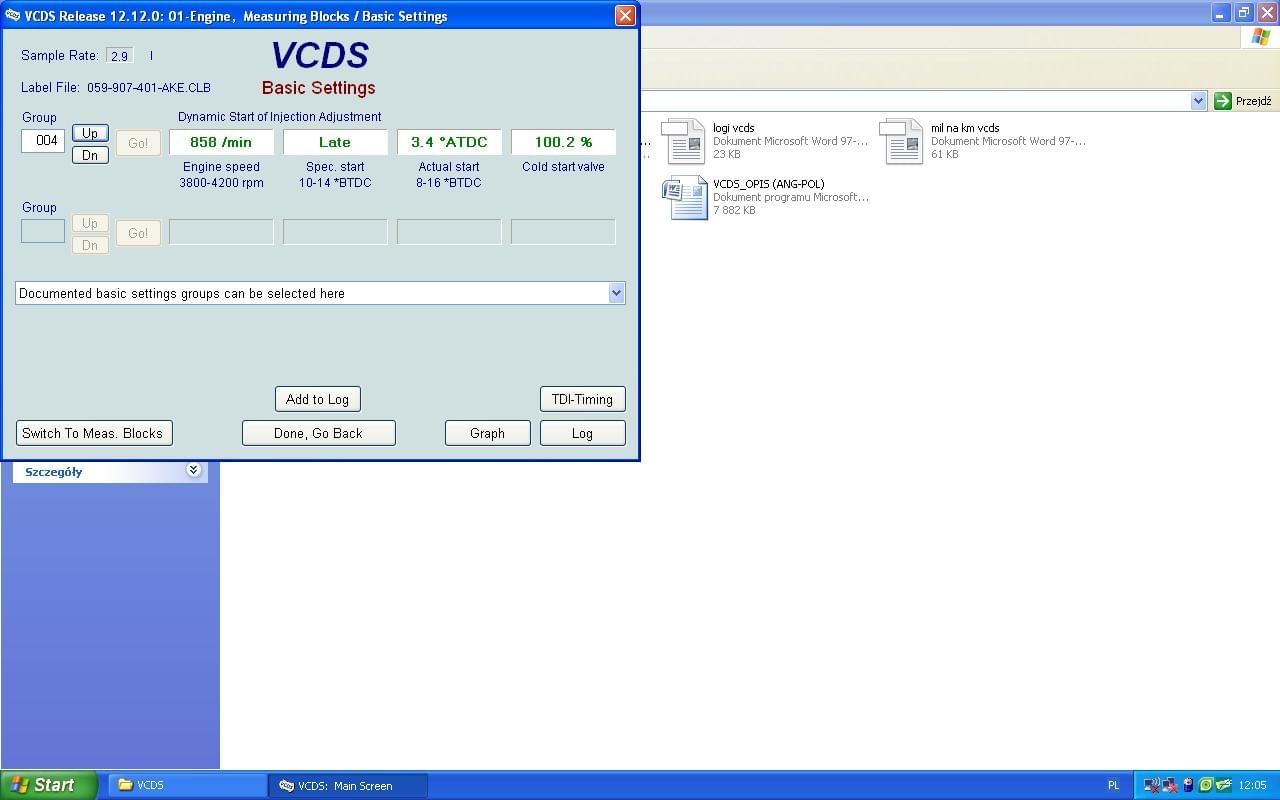
Task: Click the battery power icon in system tray
Action: click(1187, 785)
